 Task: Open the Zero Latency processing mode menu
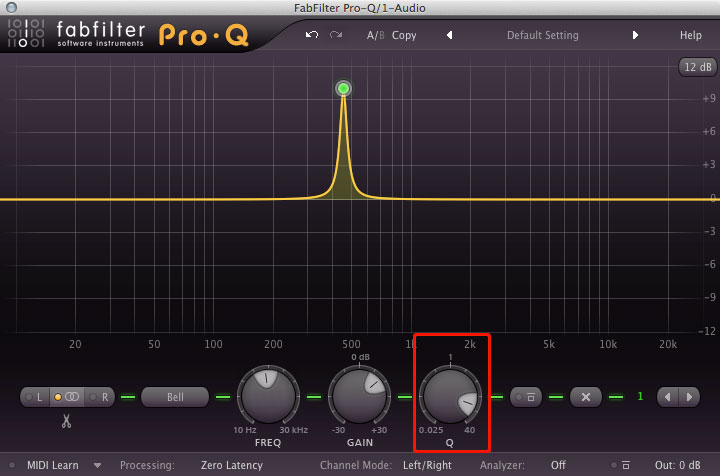[231, 465]
